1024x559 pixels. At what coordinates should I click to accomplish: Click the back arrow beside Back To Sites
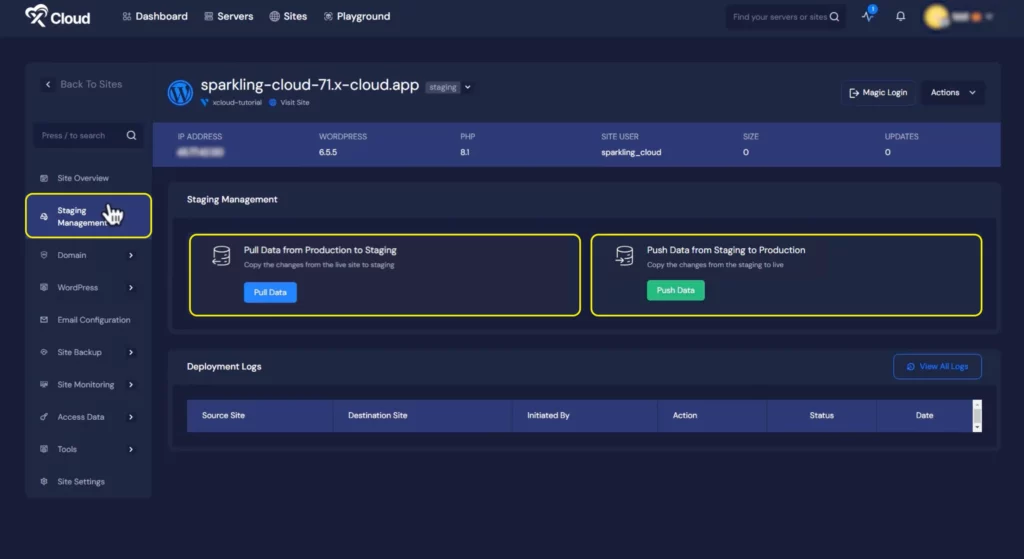[x=48, y=84]
